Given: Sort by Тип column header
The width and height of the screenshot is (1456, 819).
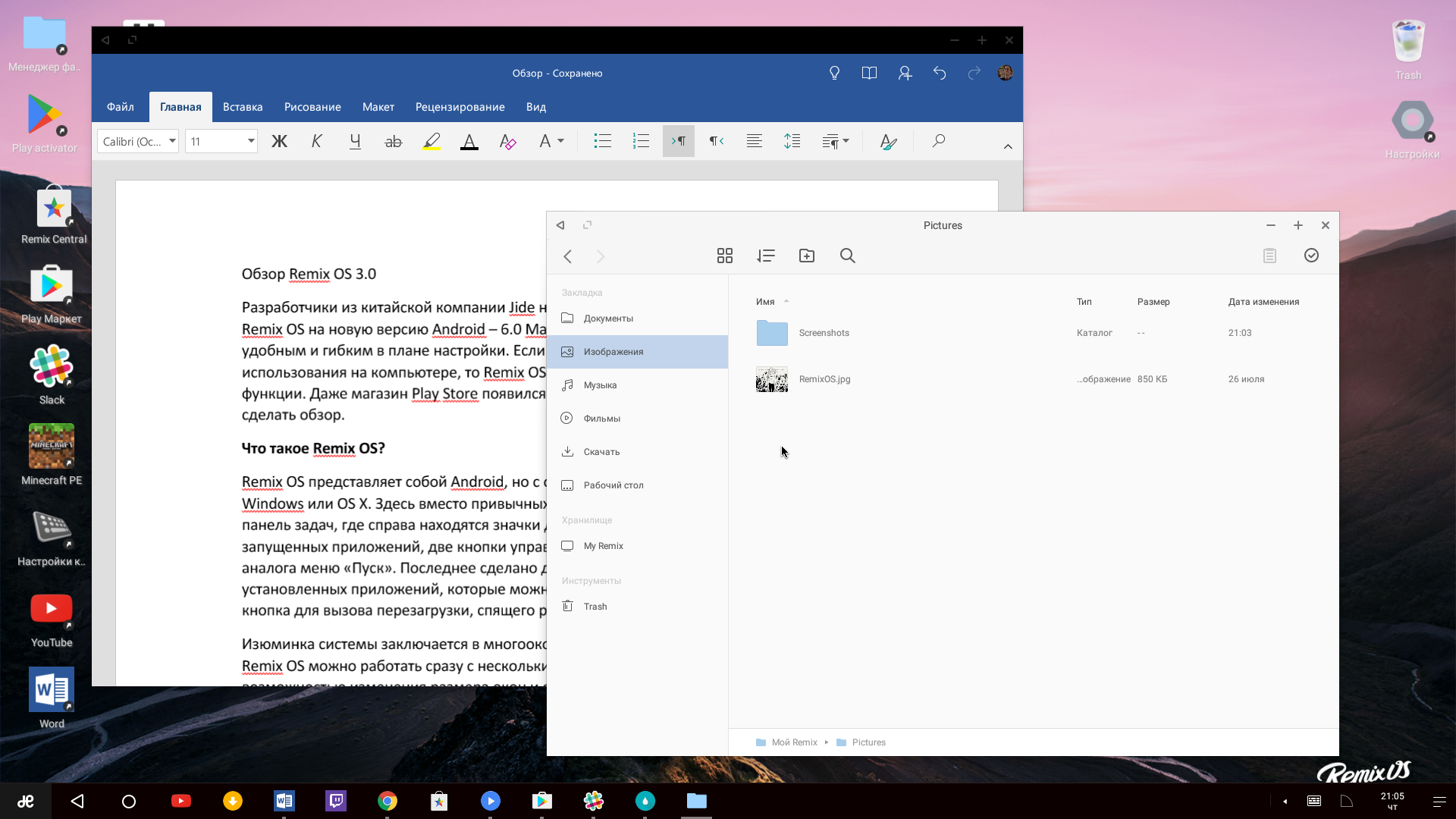Looking at the screenshot, I should [1084, 302].
